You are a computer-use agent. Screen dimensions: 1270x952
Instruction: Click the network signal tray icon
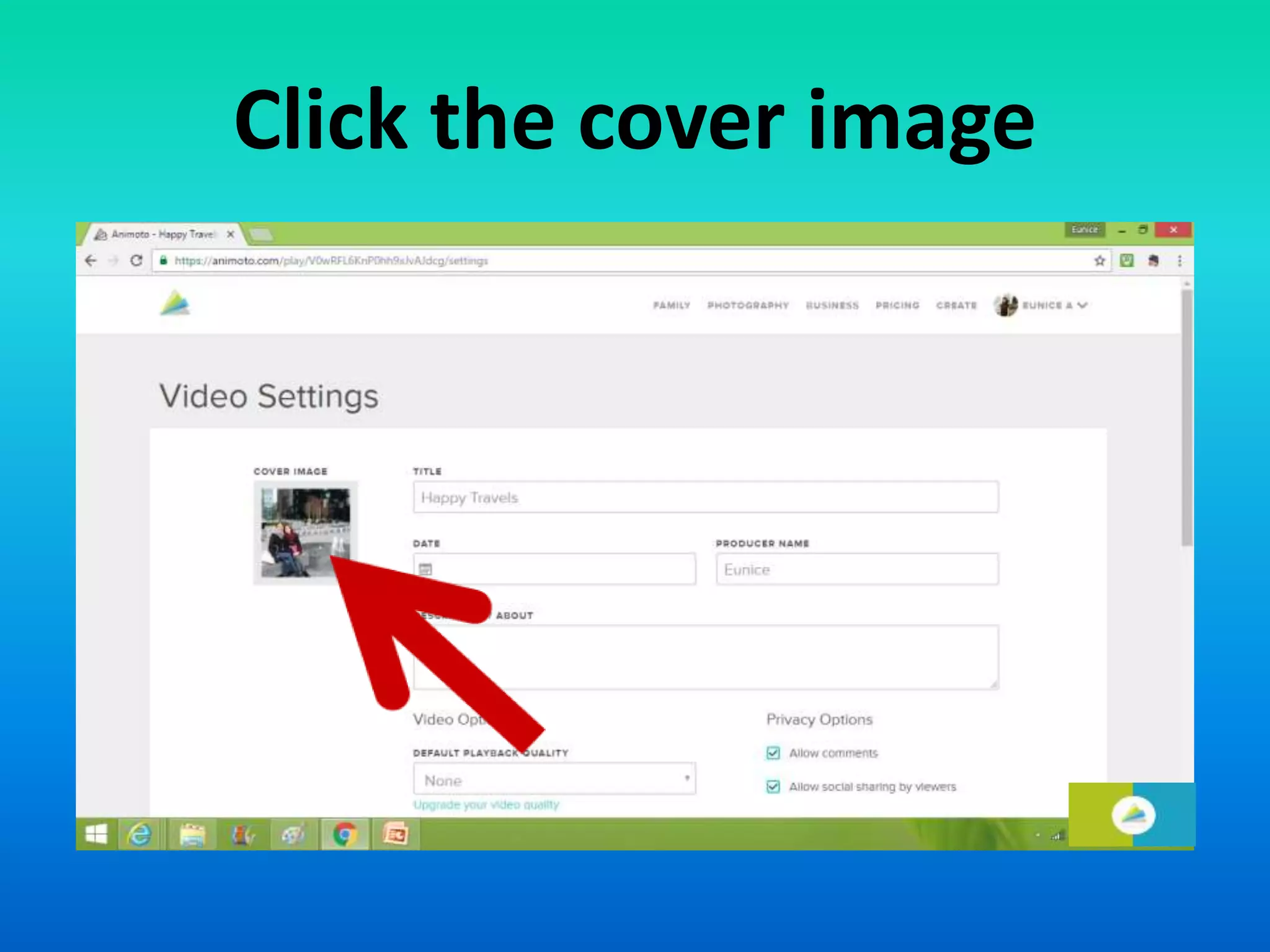1057,836
